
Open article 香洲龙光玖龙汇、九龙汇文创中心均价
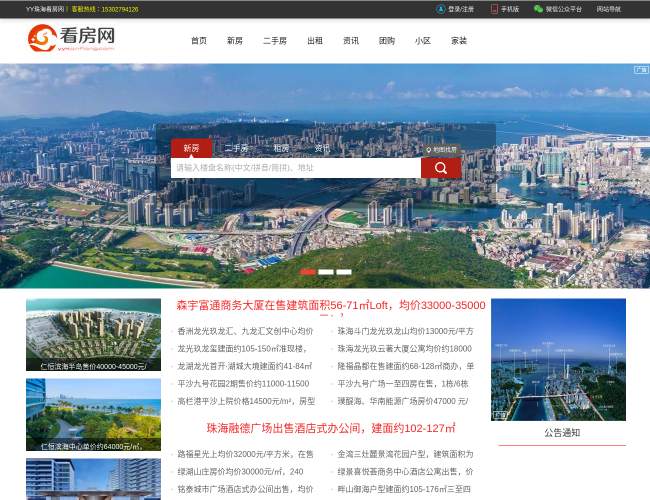coord(245,331)
